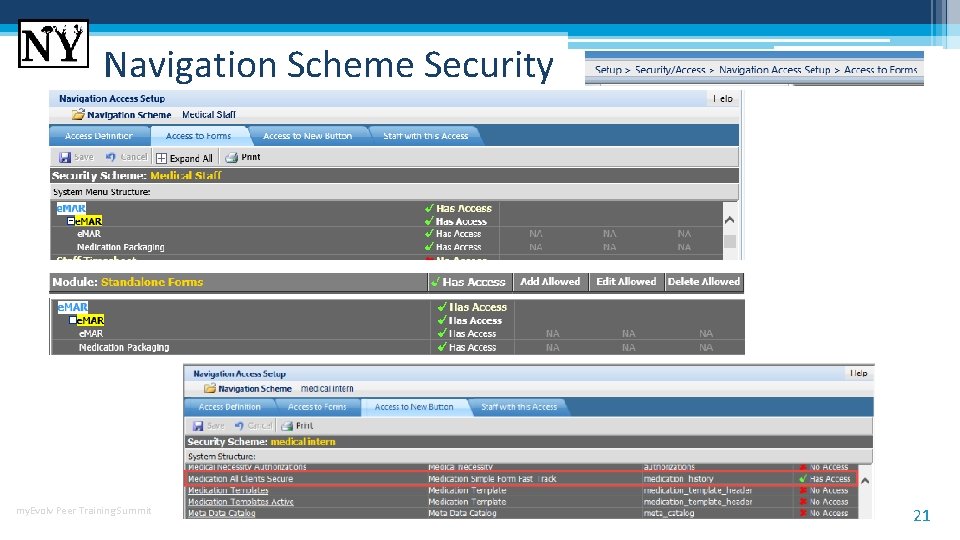Screen dimensions: 960x540
Task: Click Navigation Scheme folder icon beside Medical Staff
Action: (78, 114)
